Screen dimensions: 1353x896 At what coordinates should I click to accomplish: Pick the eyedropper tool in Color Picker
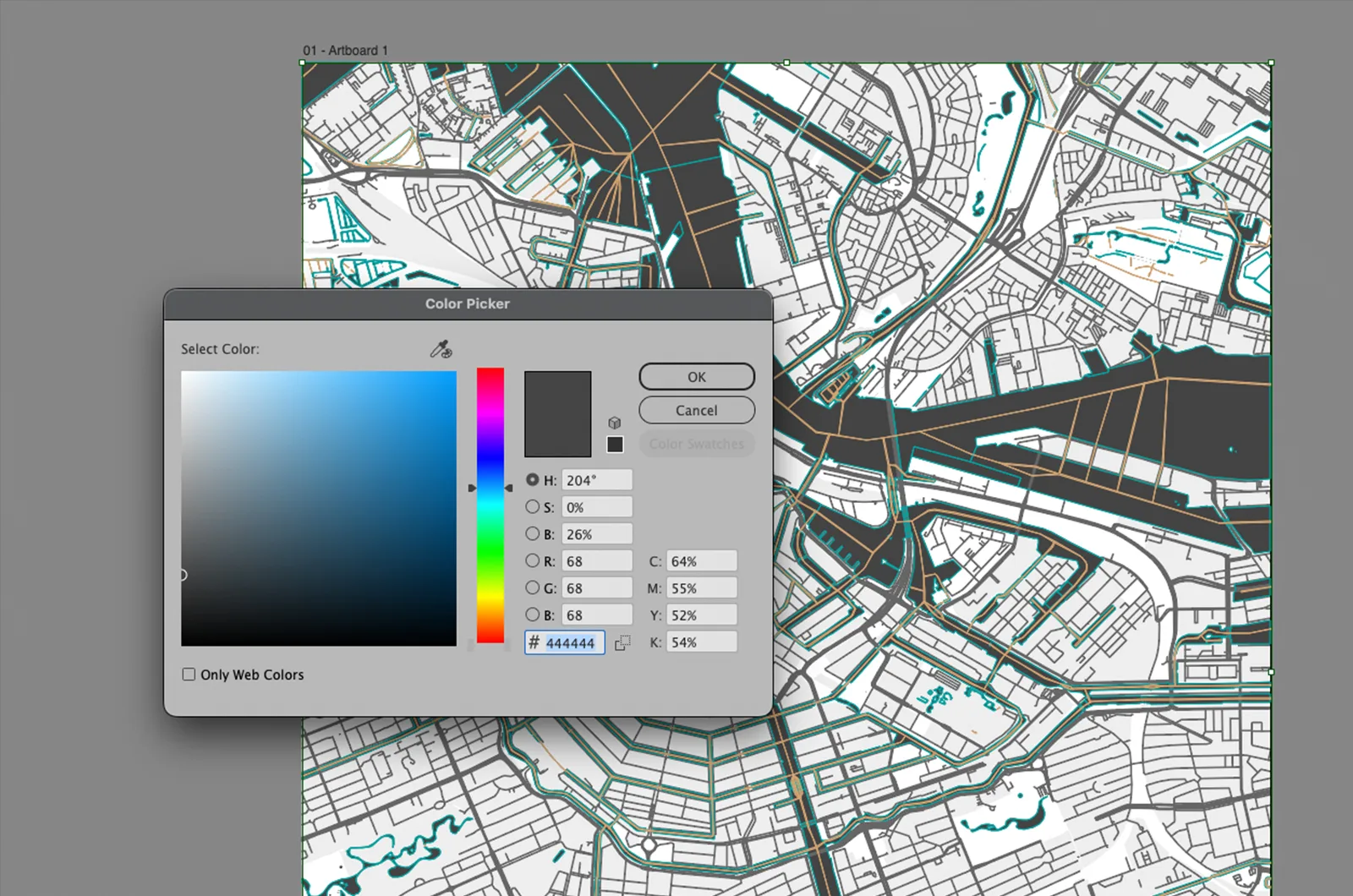(x=441, y=349)
